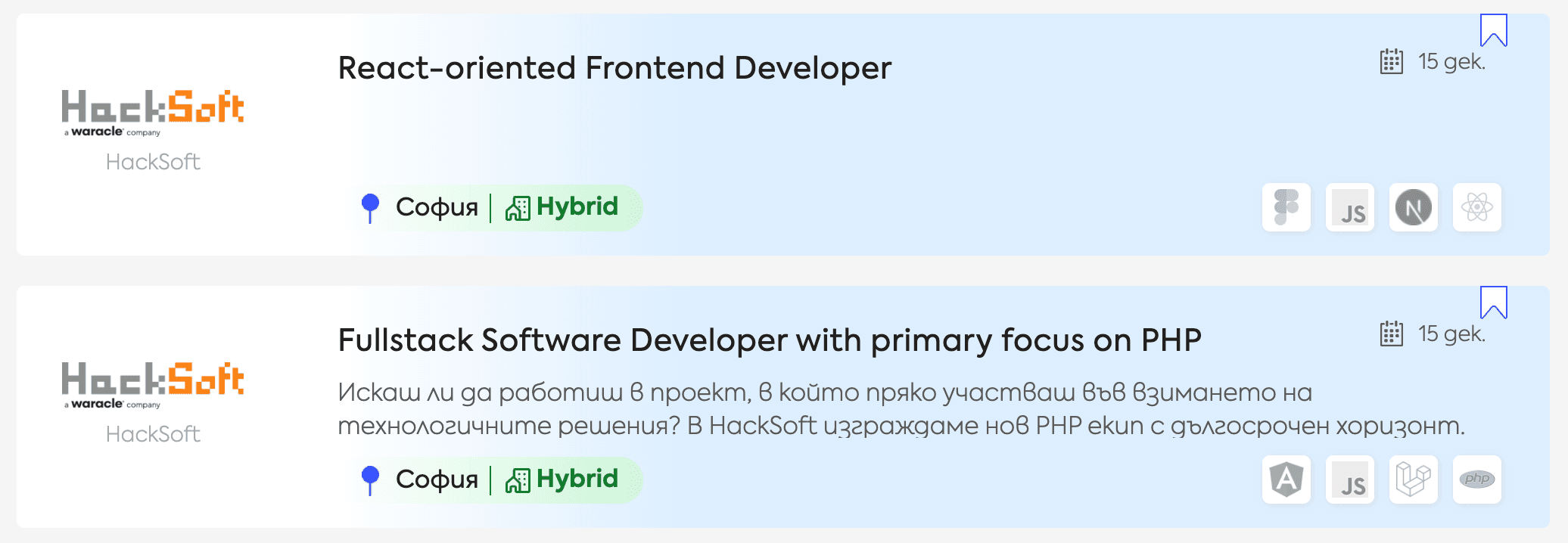Open the React-oriented Frontend Developer listing
Viewport: 1568px width, 543px height.
point(614,68)
